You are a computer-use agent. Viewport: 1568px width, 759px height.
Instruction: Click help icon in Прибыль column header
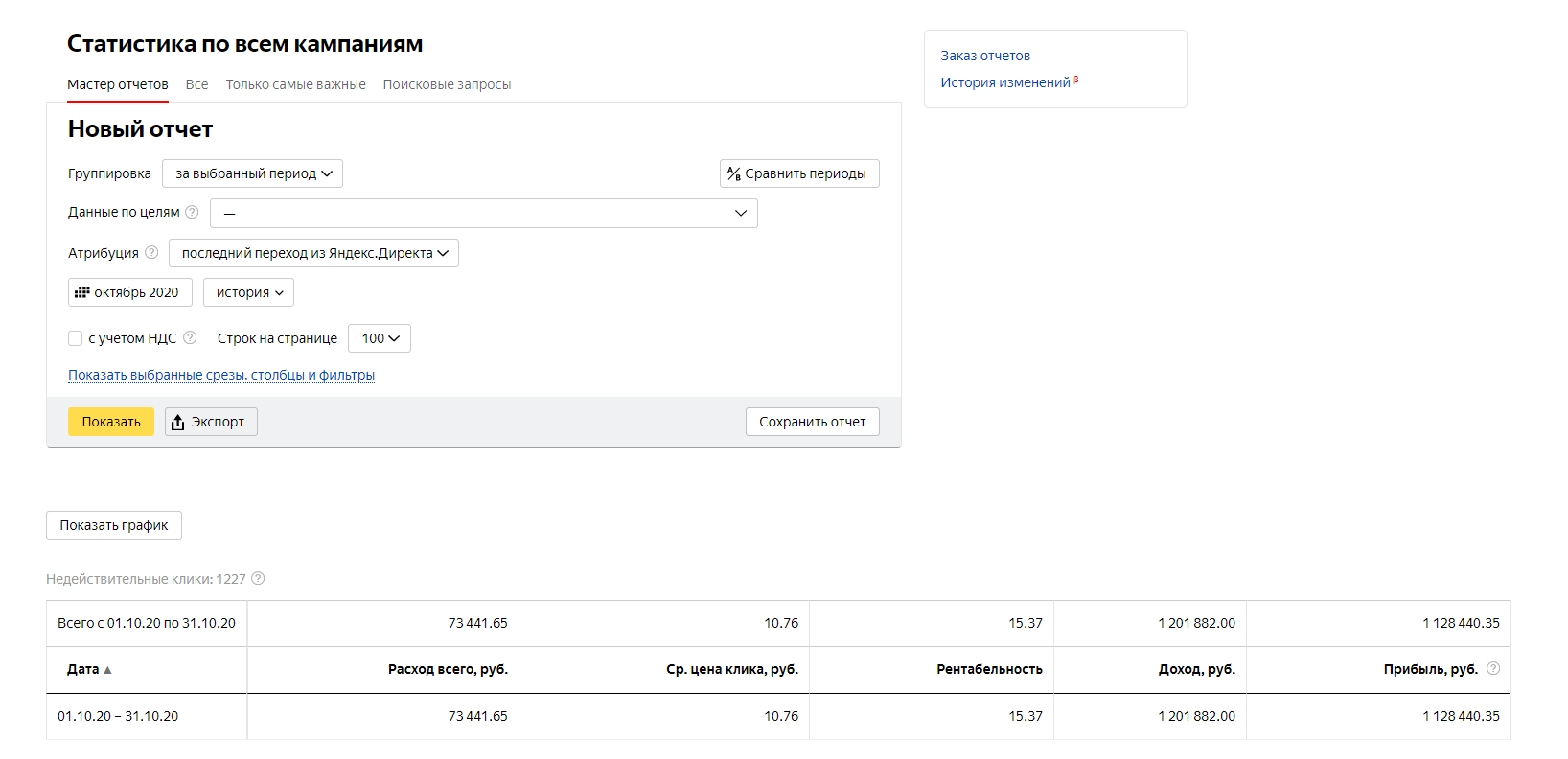coord(1493,668)
